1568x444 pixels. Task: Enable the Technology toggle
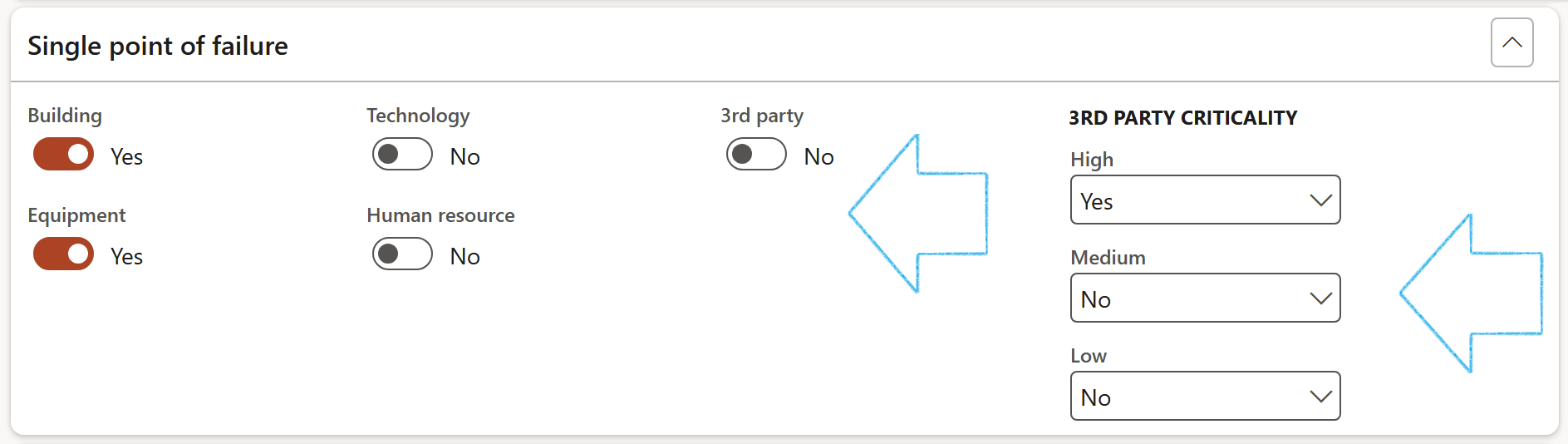(402, 155)
